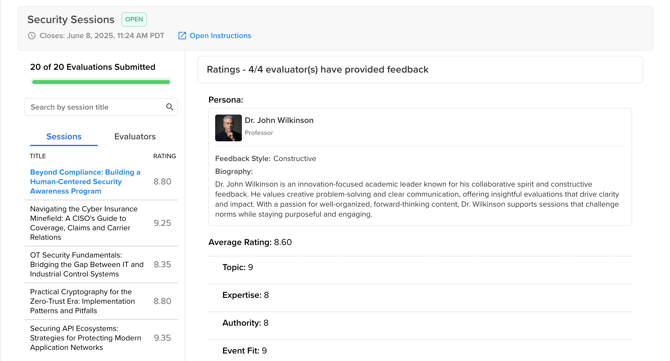Click the Dr. John Wilkinson name
The height and width of the screenshot is (361, 670).
pyautogui.click(x=279, y=120)
